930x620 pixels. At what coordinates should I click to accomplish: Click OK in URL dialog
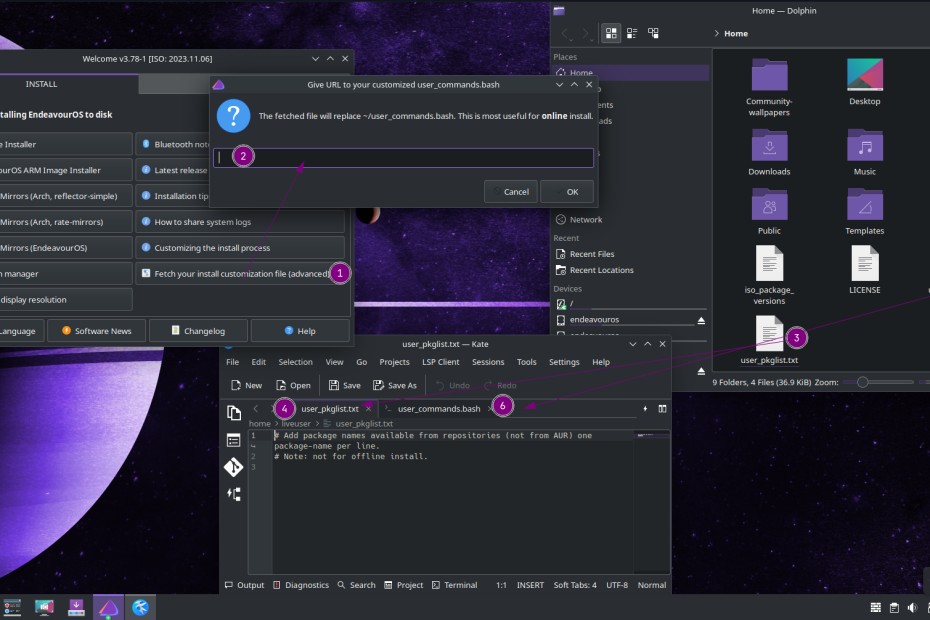tap(566, 192)
